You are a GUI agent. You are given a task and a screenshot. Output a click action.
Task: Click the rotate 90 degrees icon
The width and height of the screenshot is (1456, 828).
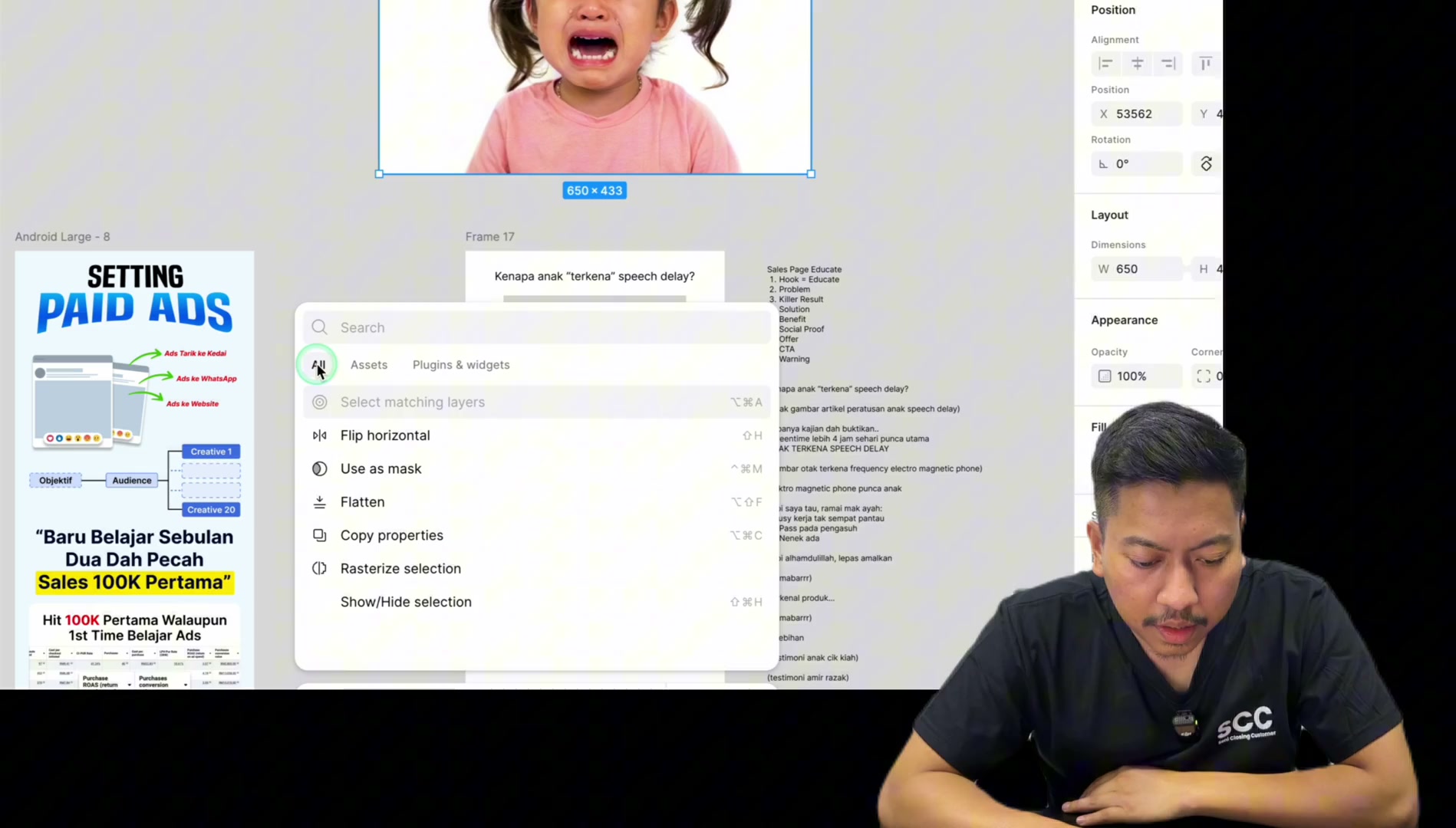coord(1206,164)
